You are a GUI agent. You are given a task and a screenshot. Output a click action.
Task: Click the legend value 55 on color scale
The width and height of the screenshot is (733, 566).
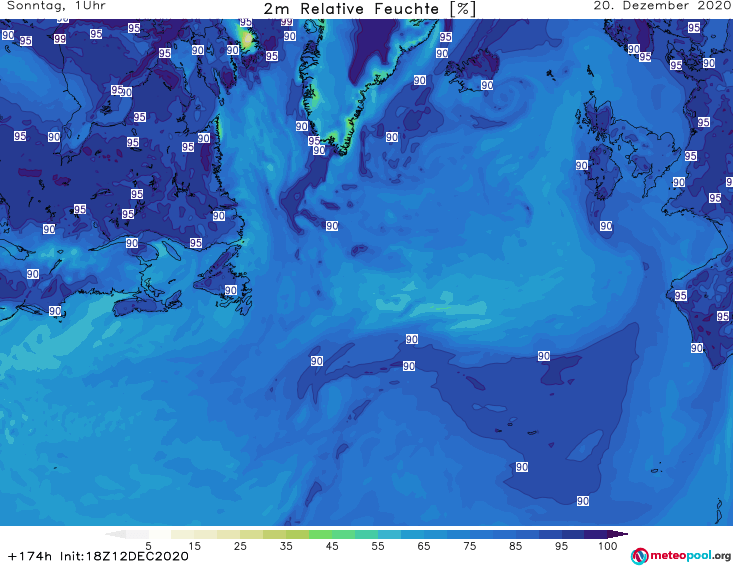point(378,546)
